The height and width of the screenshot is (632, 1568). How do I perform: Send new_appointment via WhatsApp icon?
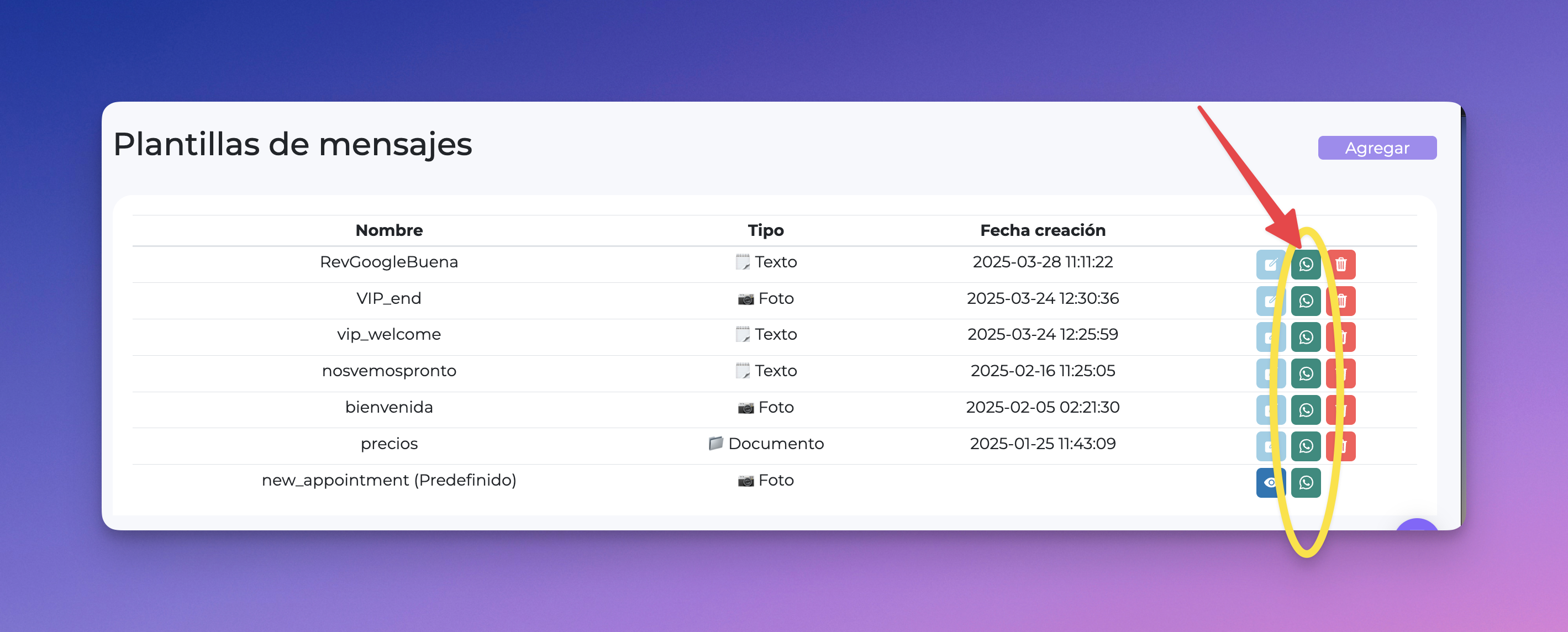tap(1306, 483)
